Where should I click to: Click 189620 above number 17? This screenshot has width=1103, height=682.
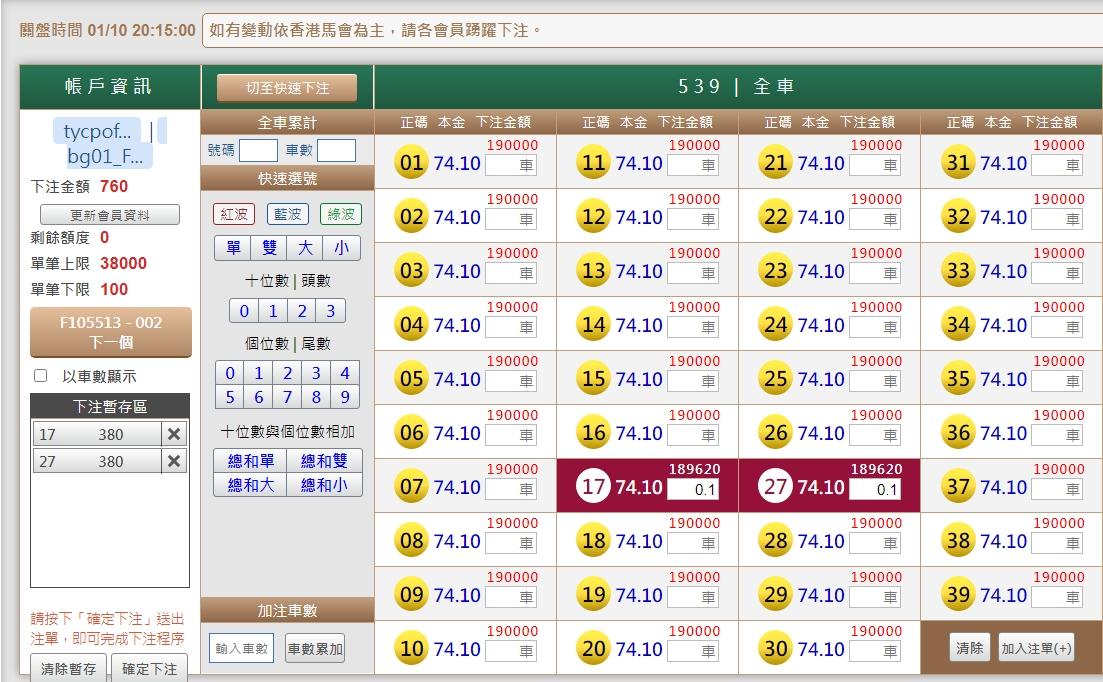click(694, 469)
